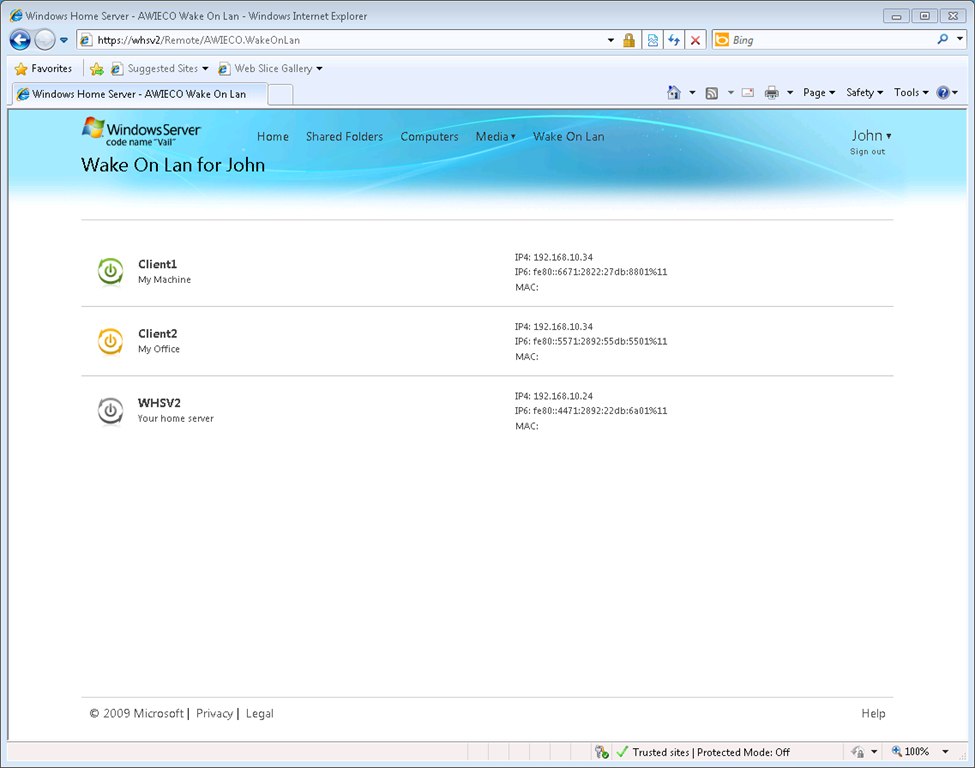The image size is (975, 768).
Task: Click the security lock icon in address bar
Action: [x=629, y=40]
